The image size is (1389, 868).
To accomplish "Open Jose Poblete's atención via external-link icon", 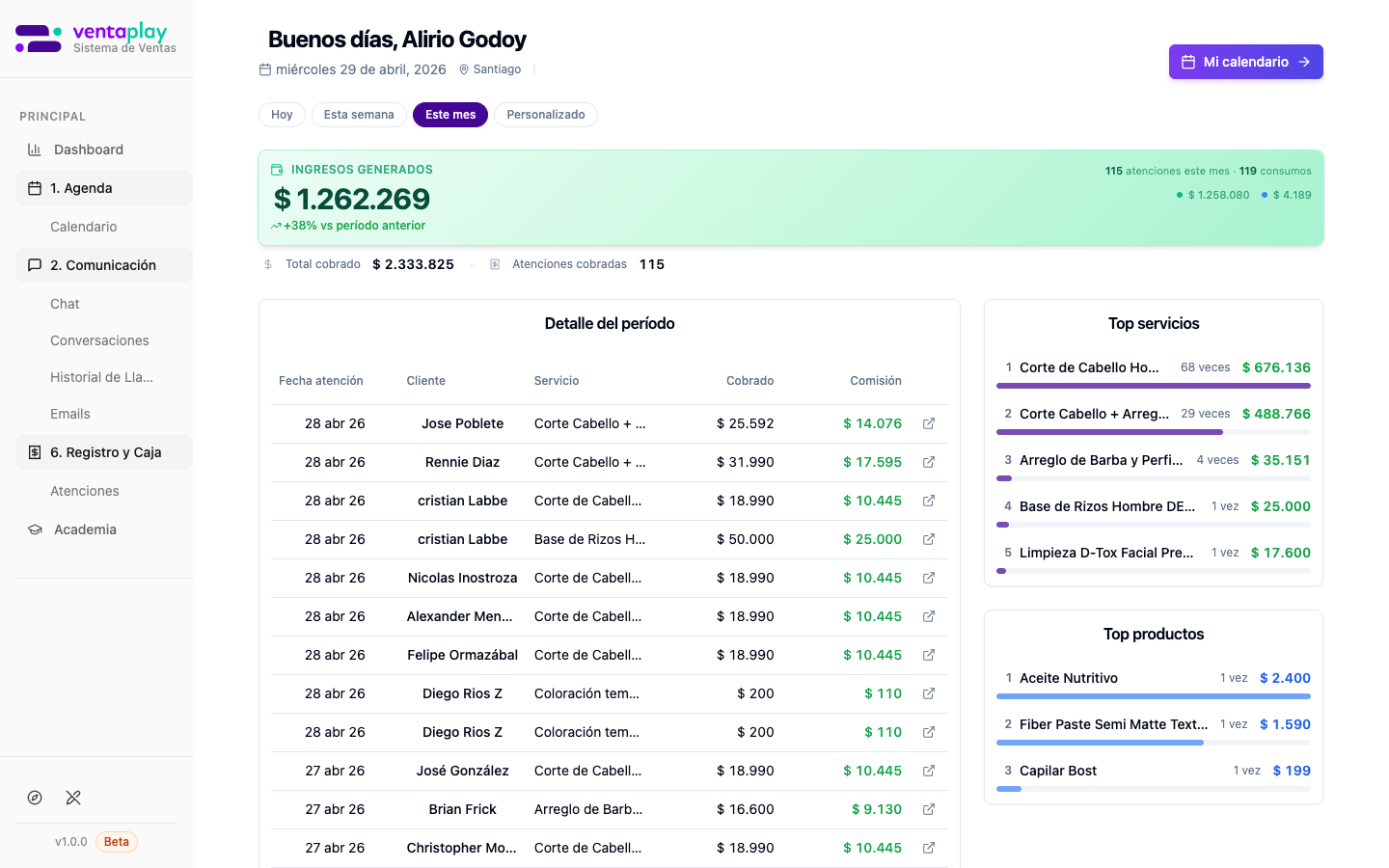I will pyautogui.click(x=928, y=423).
